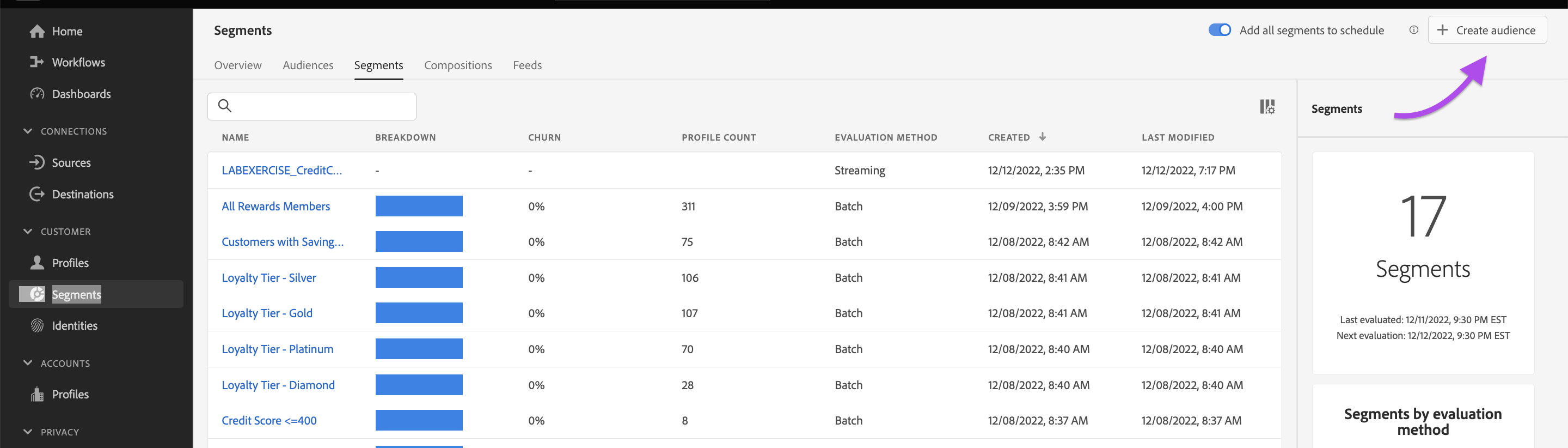The image size is (1568, 448).
Task: Click the Create audience button
Action: coord(1487,30)
